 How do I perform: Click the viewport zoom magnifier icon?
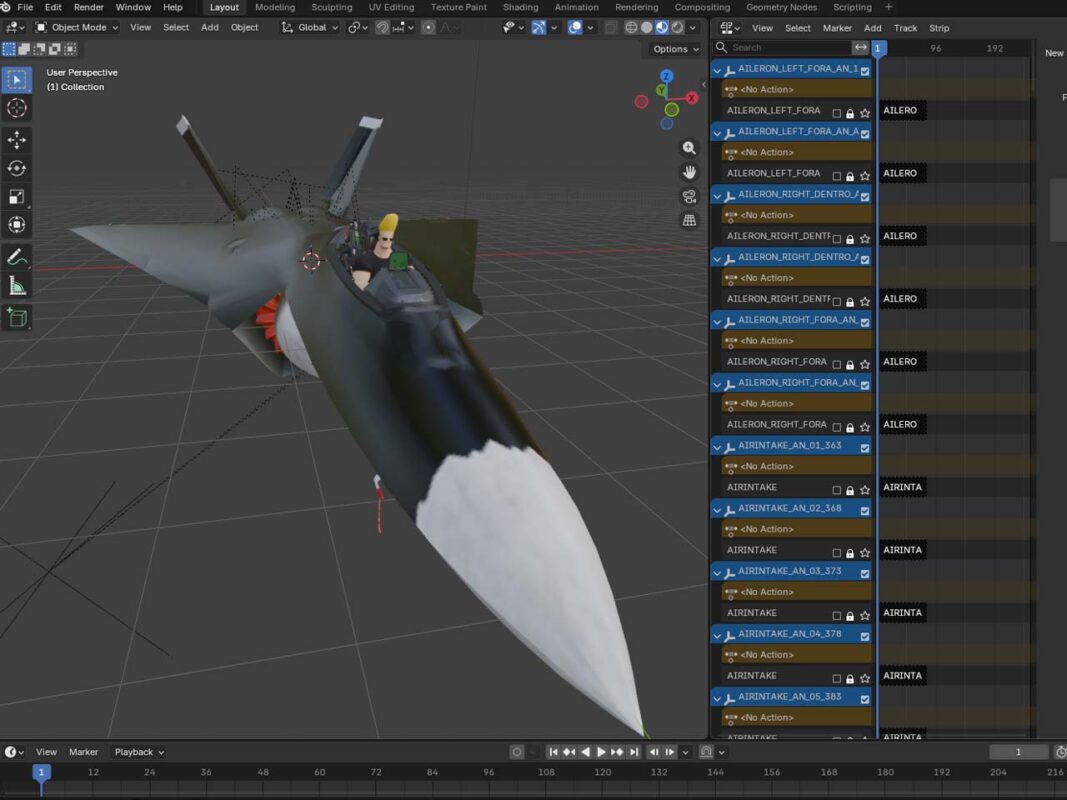pos(689,148)
